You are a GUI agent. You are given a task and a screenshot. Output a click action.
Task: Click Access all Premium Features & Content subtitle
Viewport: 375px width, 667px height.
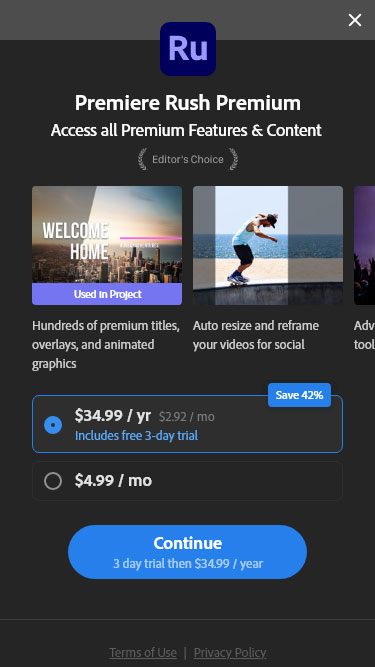click(186, 130)
